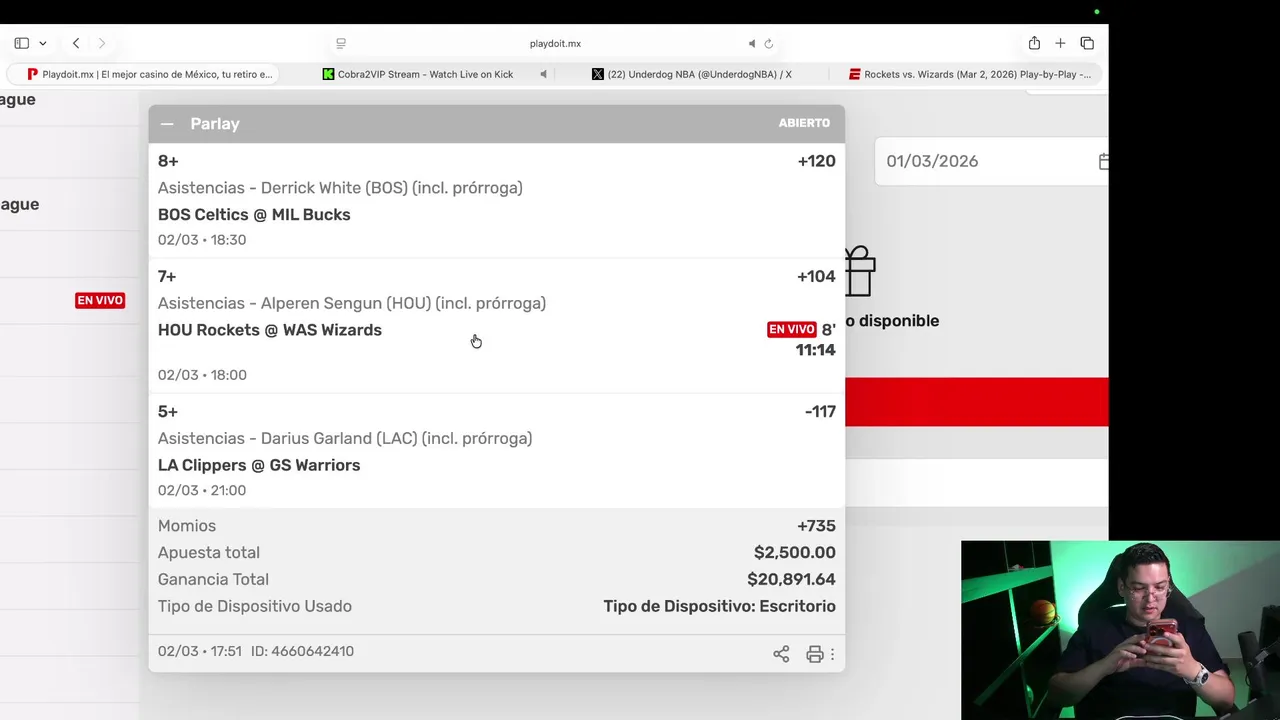The width and height of the screenshot is (1280, 720).
Task: Click the red button behind the parlay
Action: point(976,402)
